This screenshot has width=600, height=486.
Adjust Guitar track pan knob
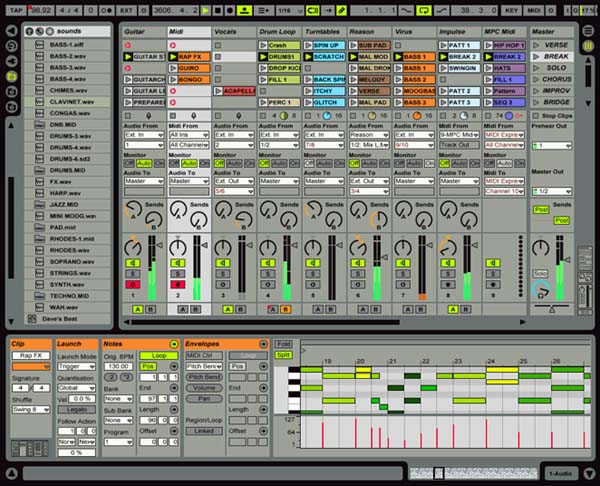click(133, 248)
